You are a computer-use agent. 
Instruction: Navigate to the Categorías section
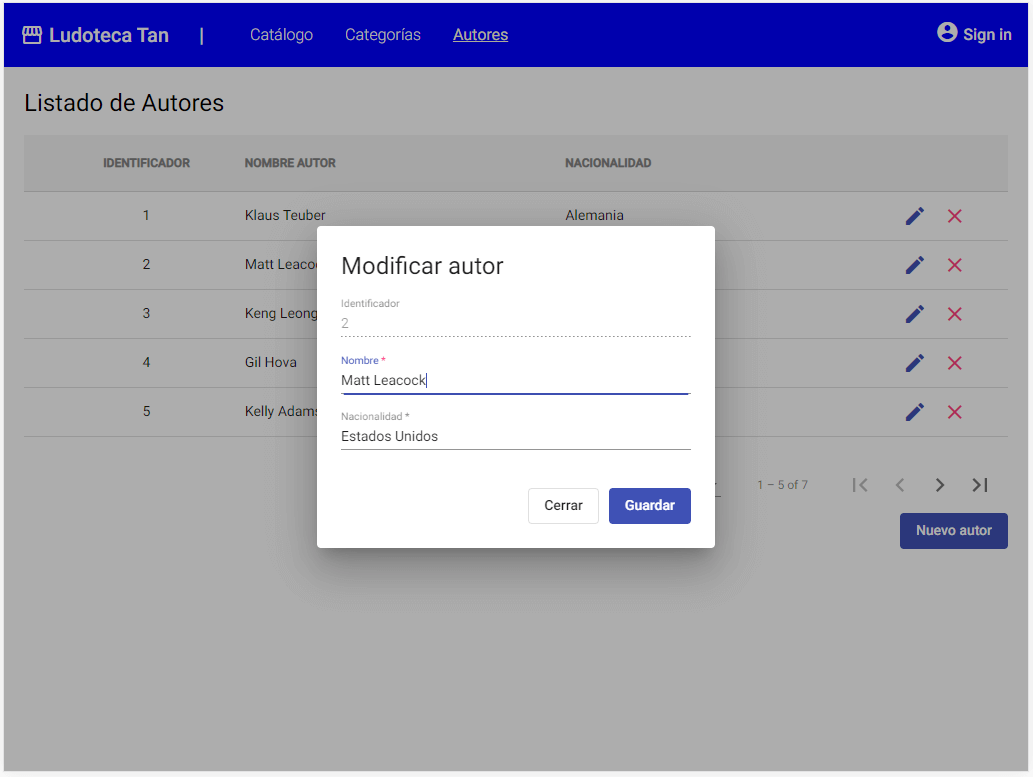(x=382, y=34)
